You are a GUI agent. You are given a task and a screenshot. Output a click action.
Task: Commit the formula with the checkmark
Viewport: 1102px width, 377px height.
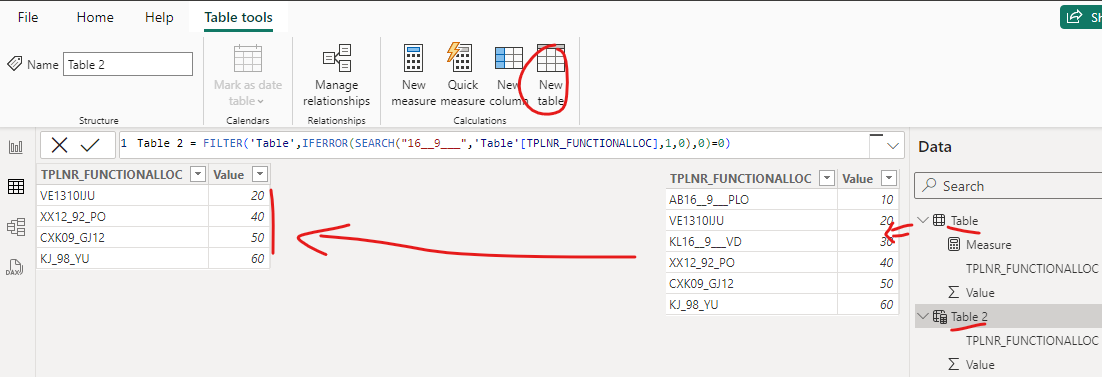point(91,145)
